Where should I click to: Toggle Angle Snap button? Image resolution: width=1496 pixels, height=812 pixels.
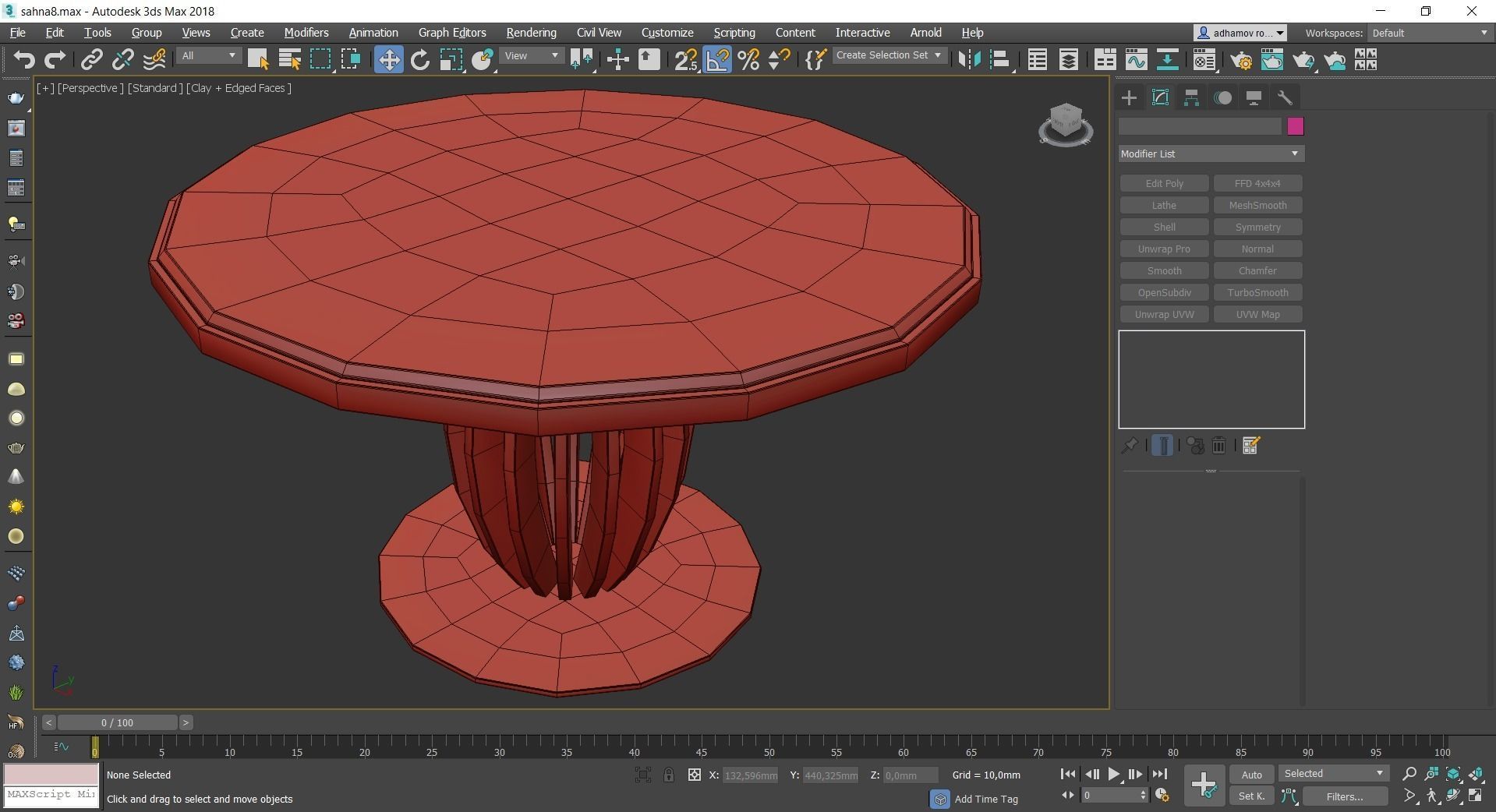click(x=717, y=60)
